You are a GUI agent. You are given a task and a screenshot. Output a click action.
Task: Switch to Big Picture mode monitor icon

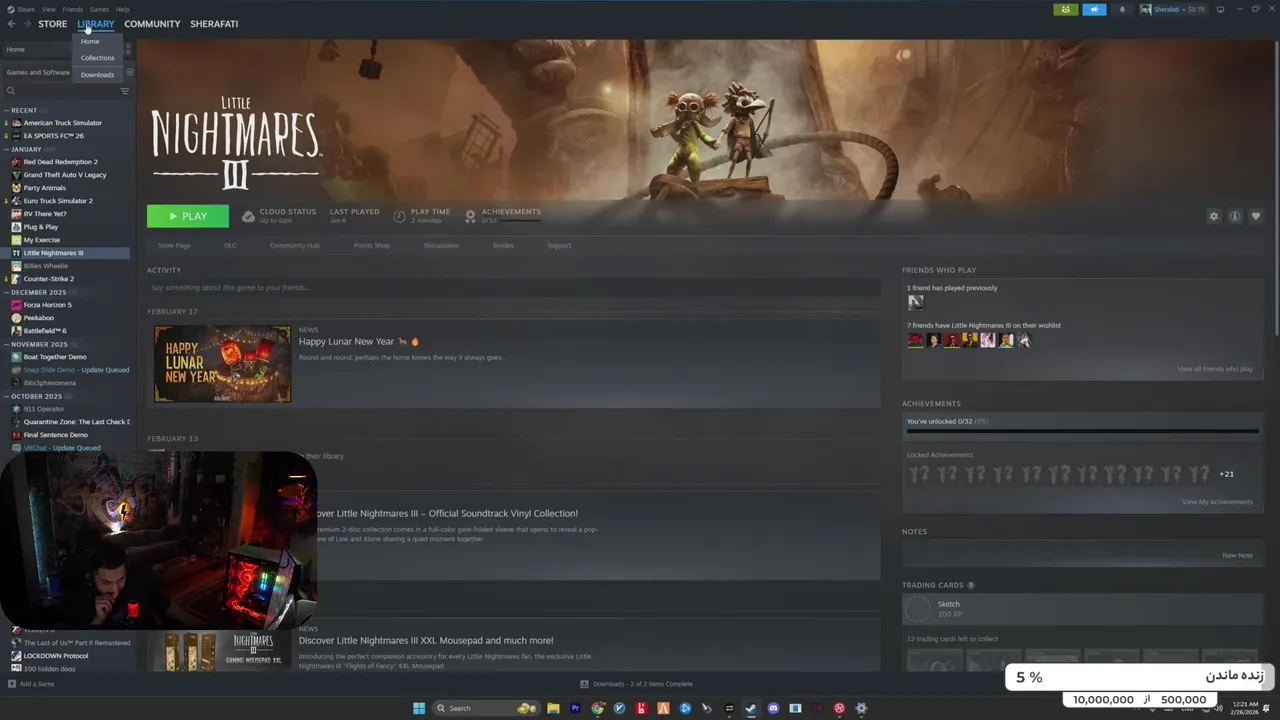tap(1220, 10)
